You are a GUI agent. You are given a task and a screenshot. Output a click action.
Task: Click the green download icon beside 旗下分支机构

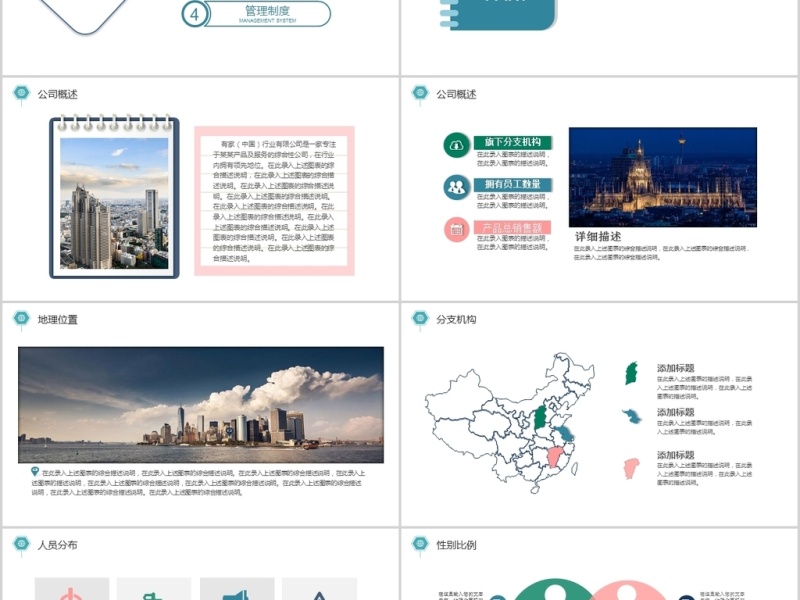tap(457, 145)
